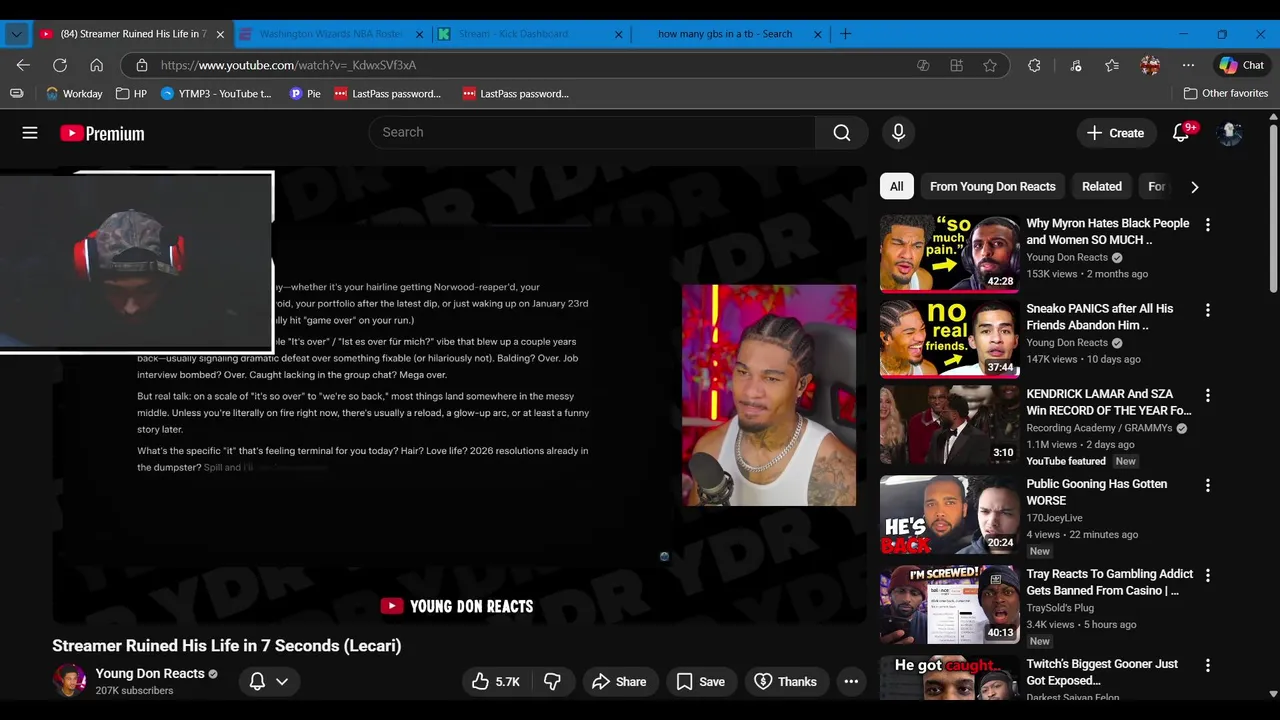Open Other favorites folder
The width and height of the screenshot is (1280, 720).
(1225, 93)
